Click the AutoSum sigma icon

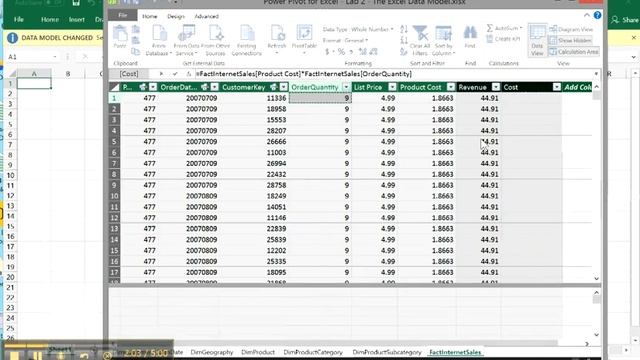tap(489, 28)
